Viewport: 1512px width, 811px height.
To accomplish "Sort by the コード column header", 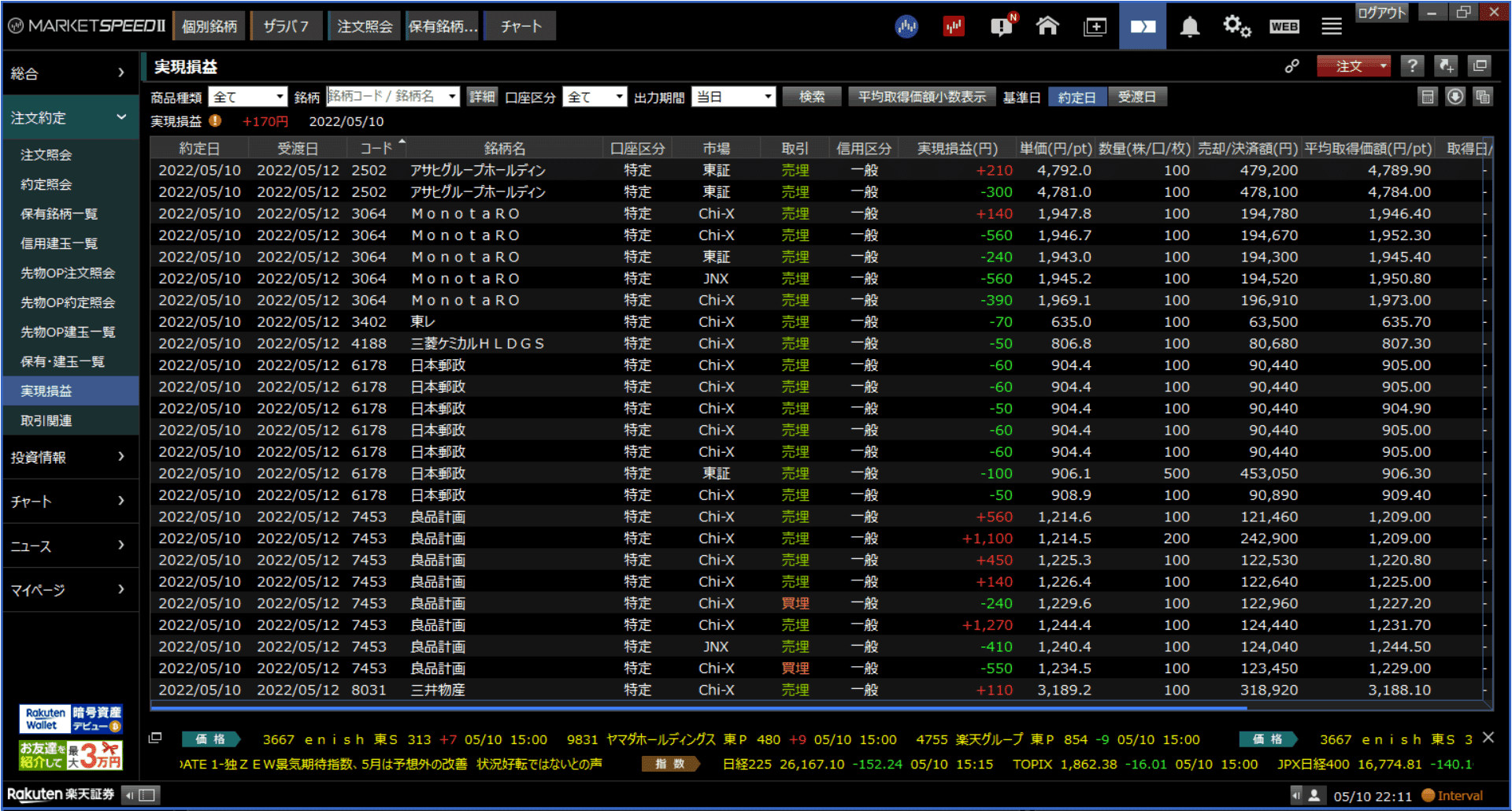I will (376, 148).
